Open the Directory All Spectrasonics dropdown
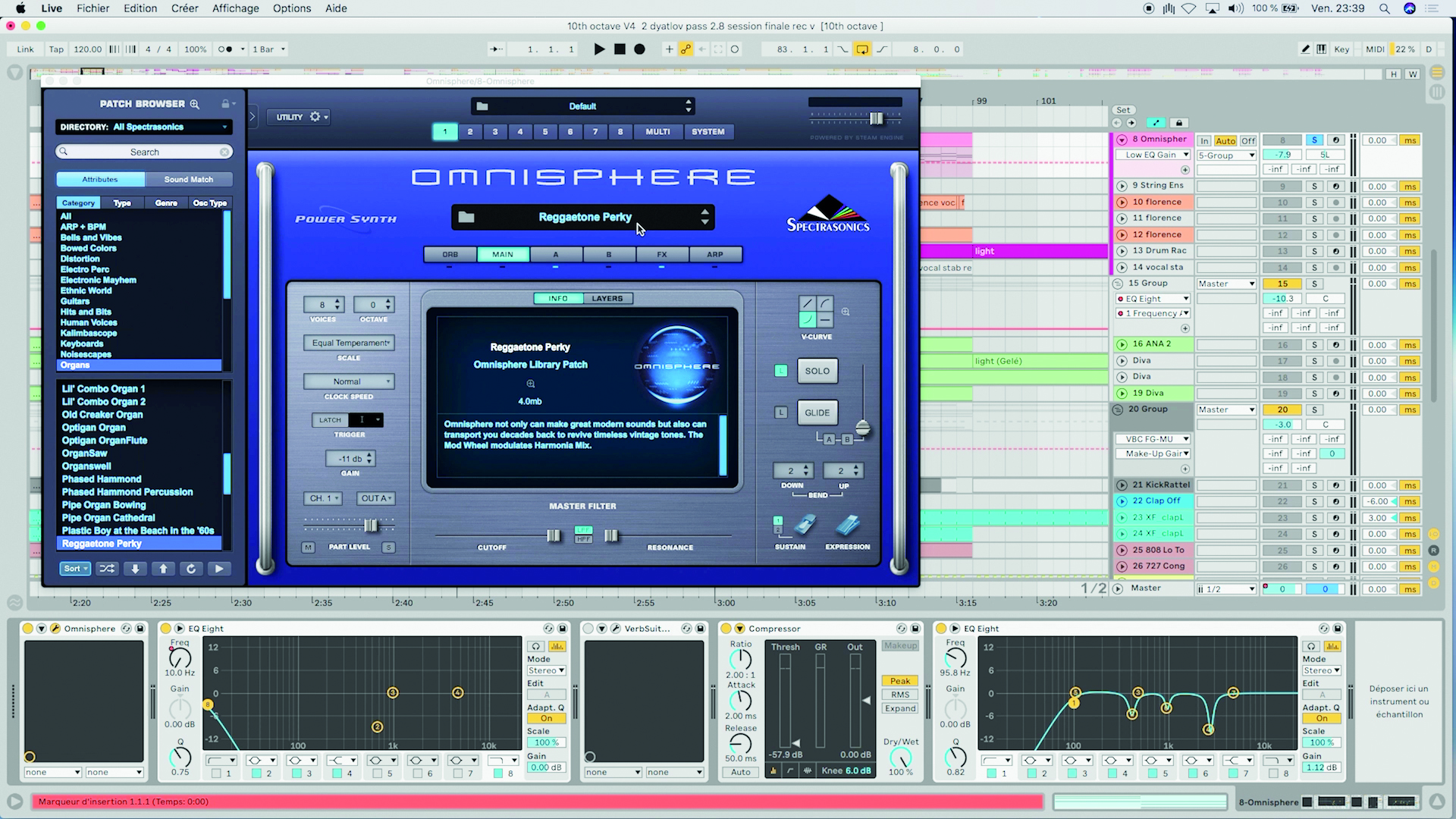The width and height of the screenshot is (1456, 819). pos(144,127)
